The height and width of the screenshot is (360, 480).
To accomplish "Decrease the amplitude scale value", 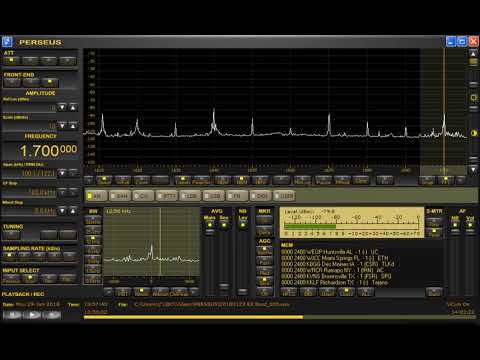I will coord(62,125).
